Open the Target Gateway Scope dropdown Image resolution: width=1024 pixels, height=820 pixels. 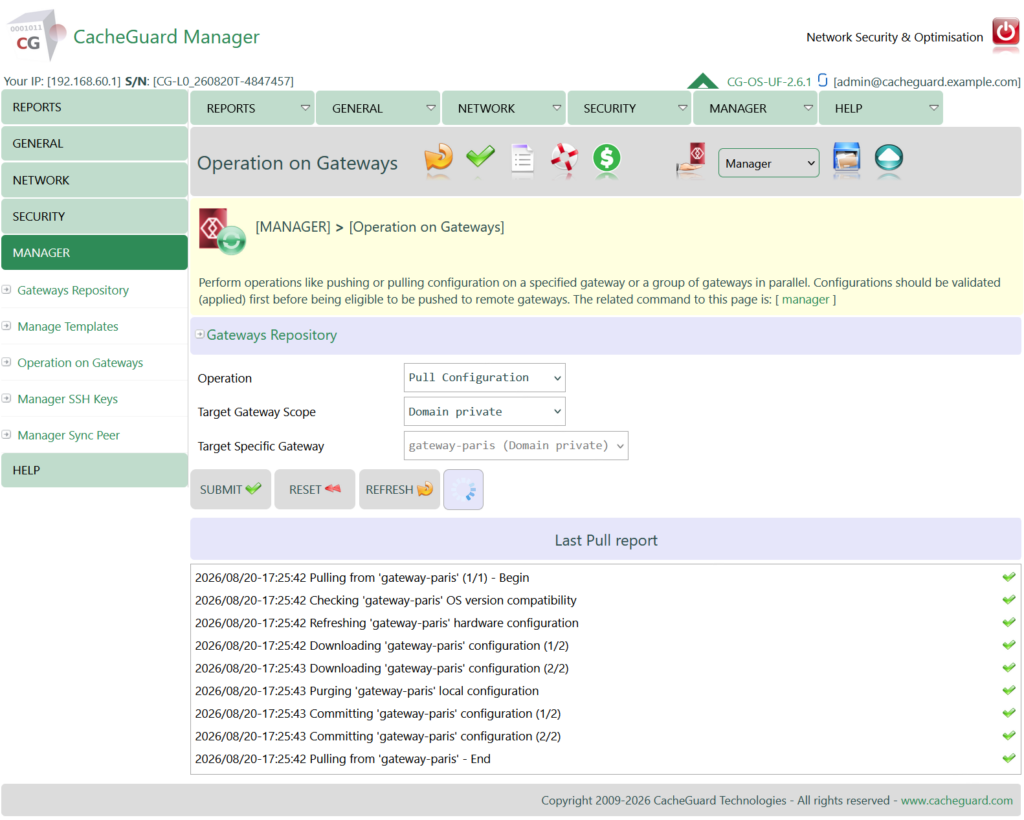coord(485,412)
